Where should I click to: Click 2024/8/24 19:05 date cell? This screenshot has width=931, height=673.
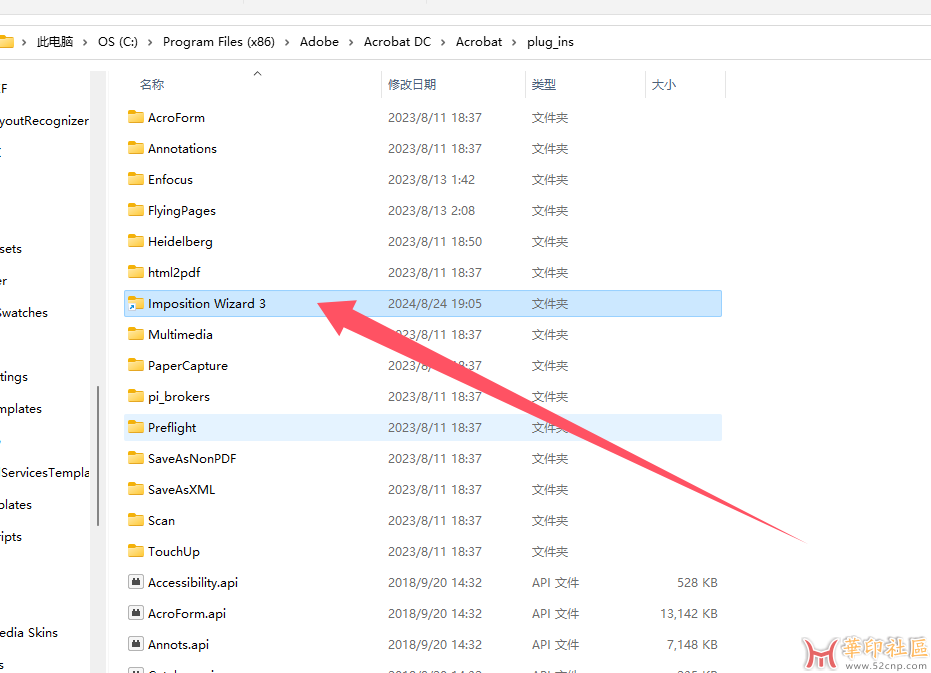tap(435, 304)
